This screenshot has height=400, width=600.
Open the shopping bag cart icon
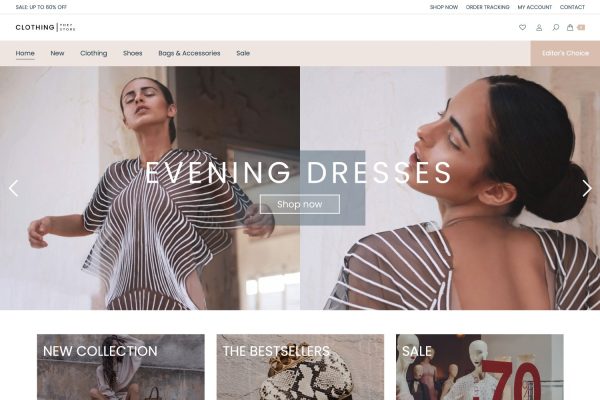pos(570,27)
